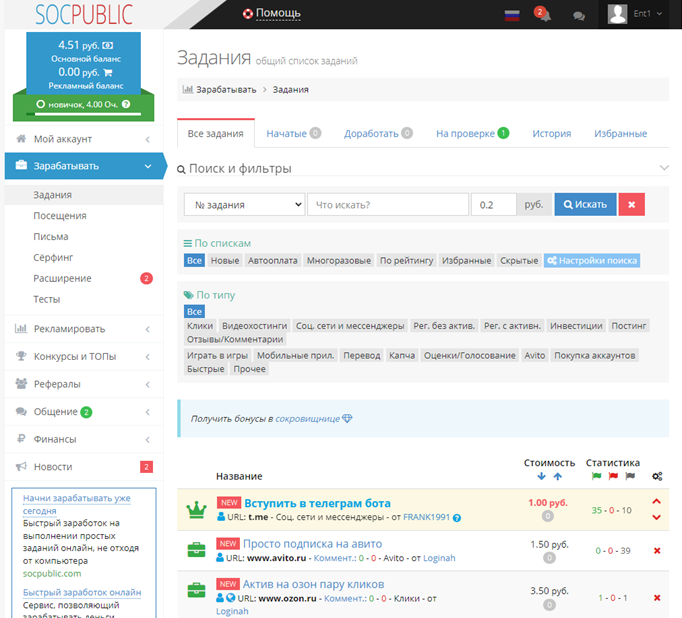Filter by list: Новые
The height and width of the screenshot is (618, 682).
[225, 261]
